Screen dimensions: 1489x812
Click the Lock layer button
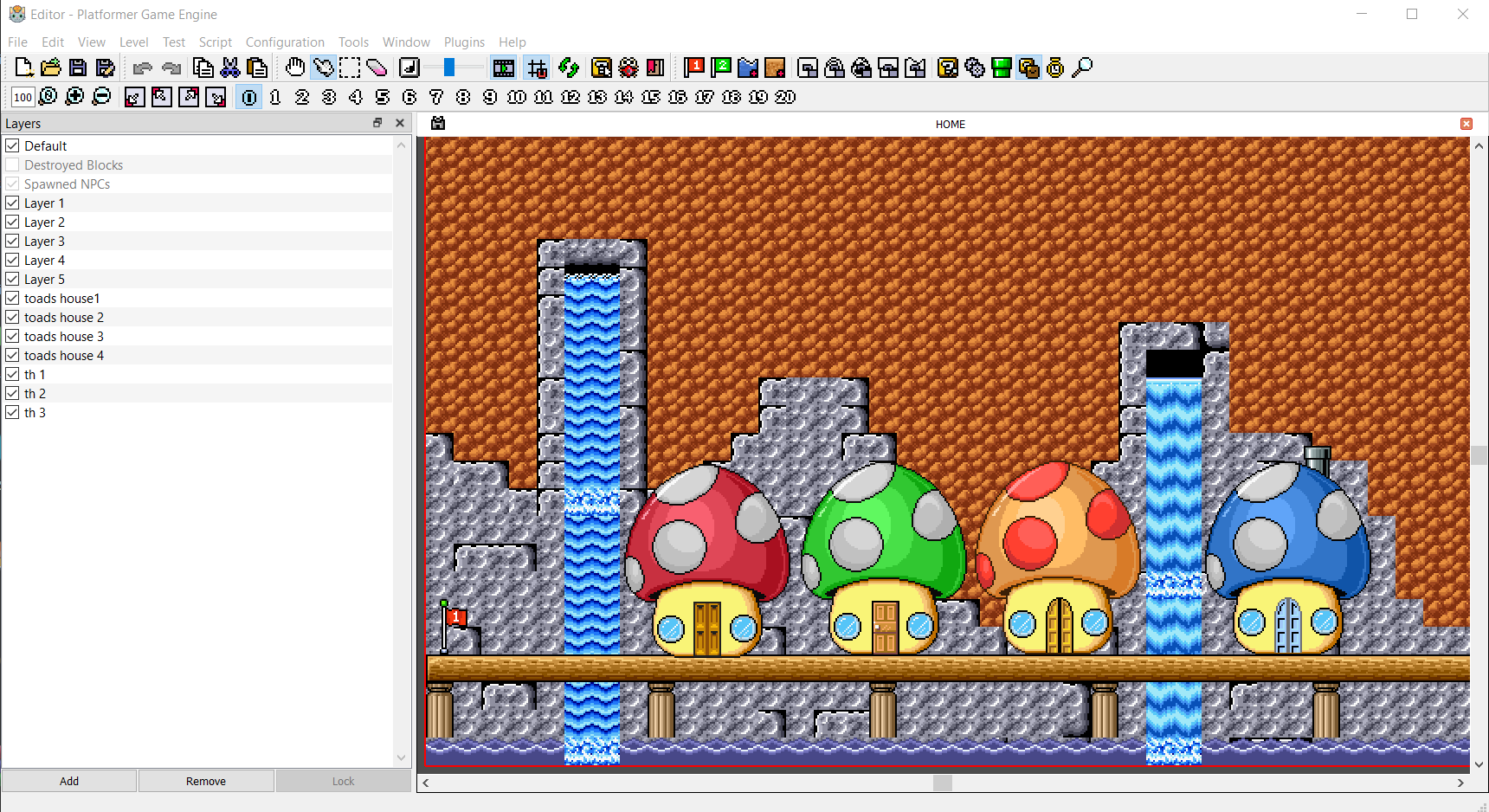coord(344,781)
